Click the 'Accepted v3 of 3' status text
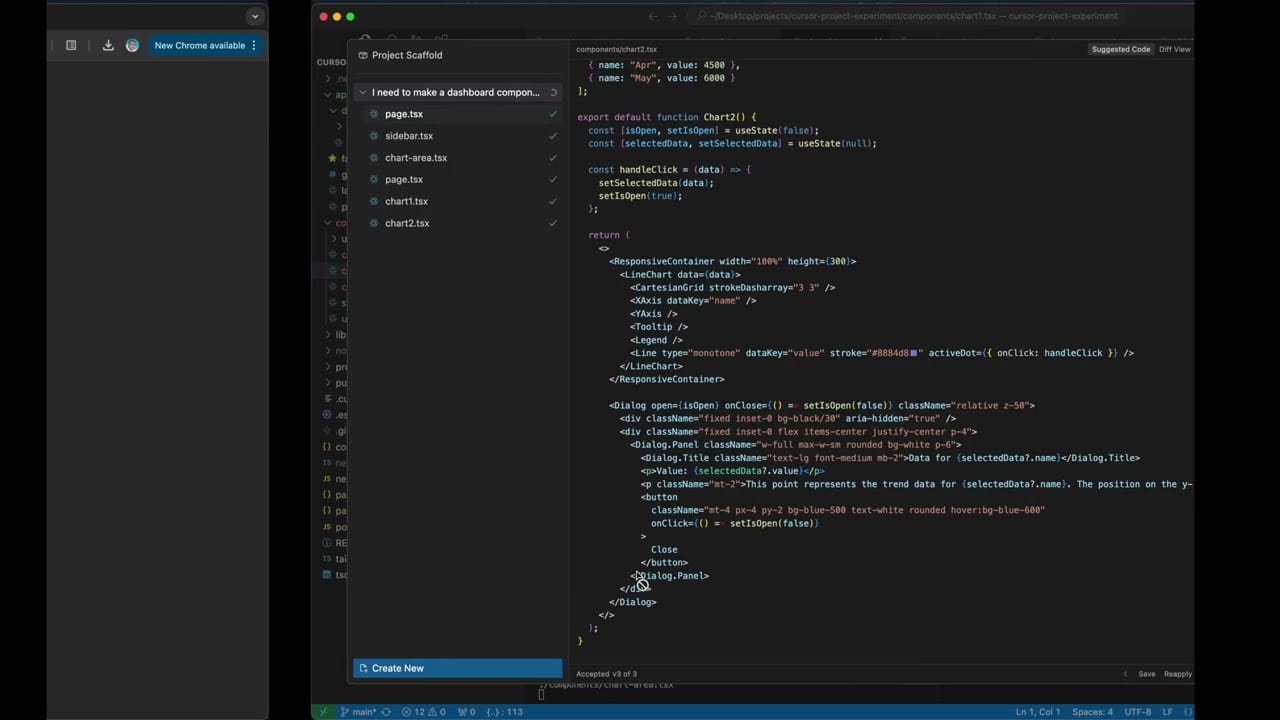1280x720 pixels. click(x=606, y=674)
